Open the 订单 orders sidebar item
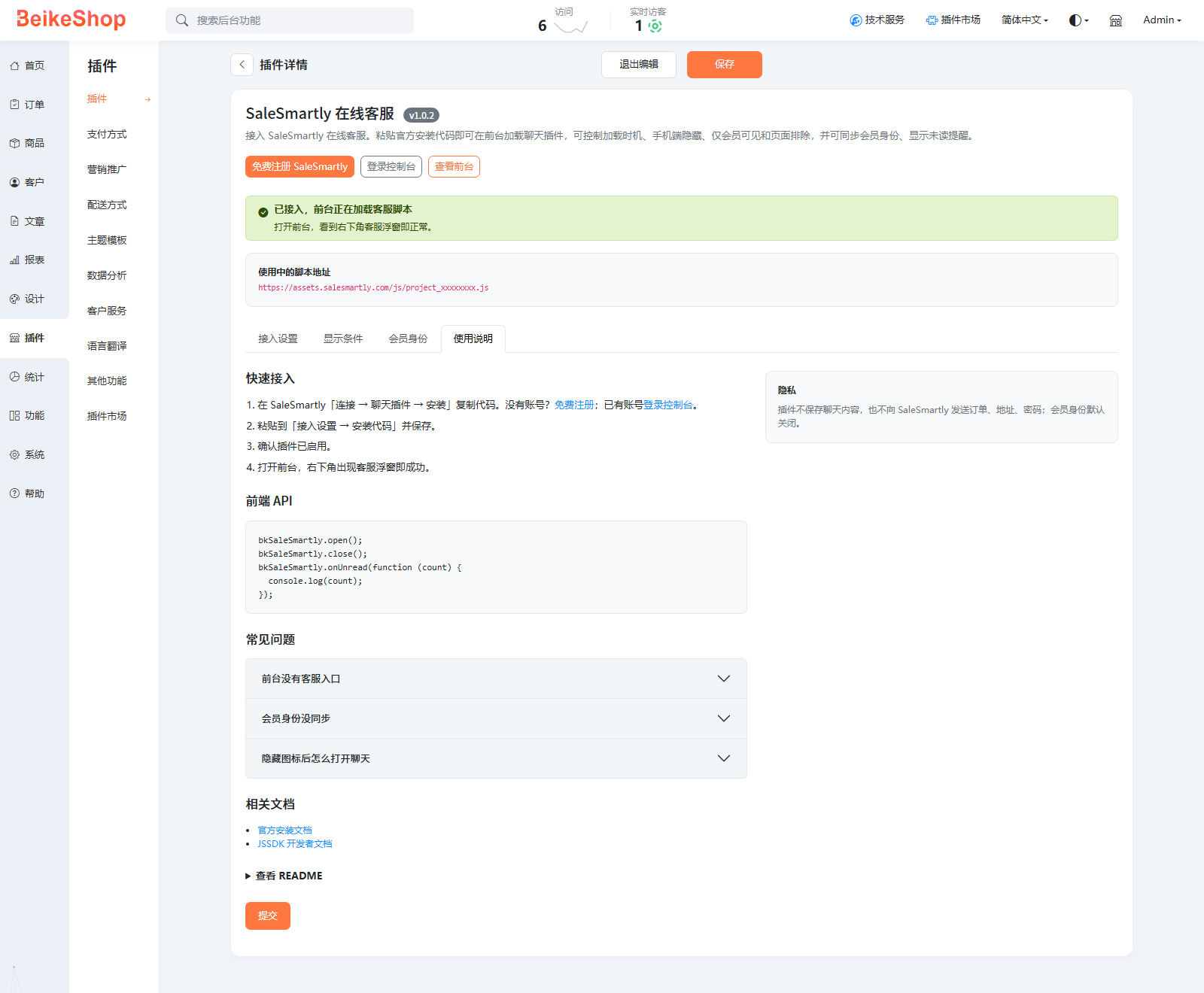1204x993 pixels. (27, 105)
